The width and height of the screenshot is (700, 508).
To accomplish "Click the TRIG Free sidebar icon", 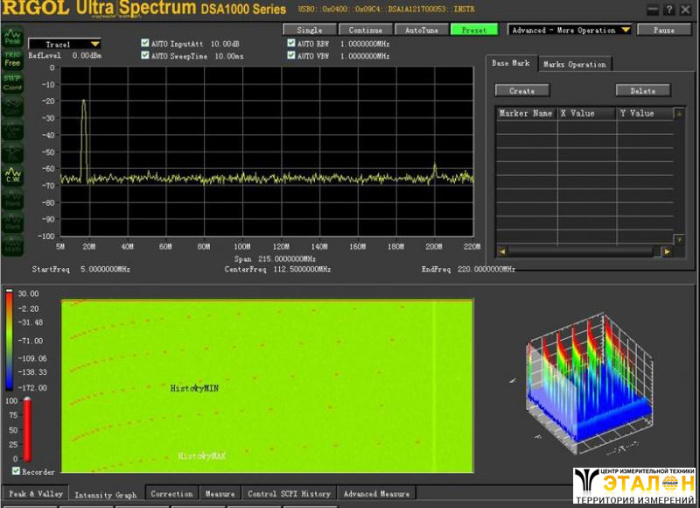I will (x=12, y=59).
